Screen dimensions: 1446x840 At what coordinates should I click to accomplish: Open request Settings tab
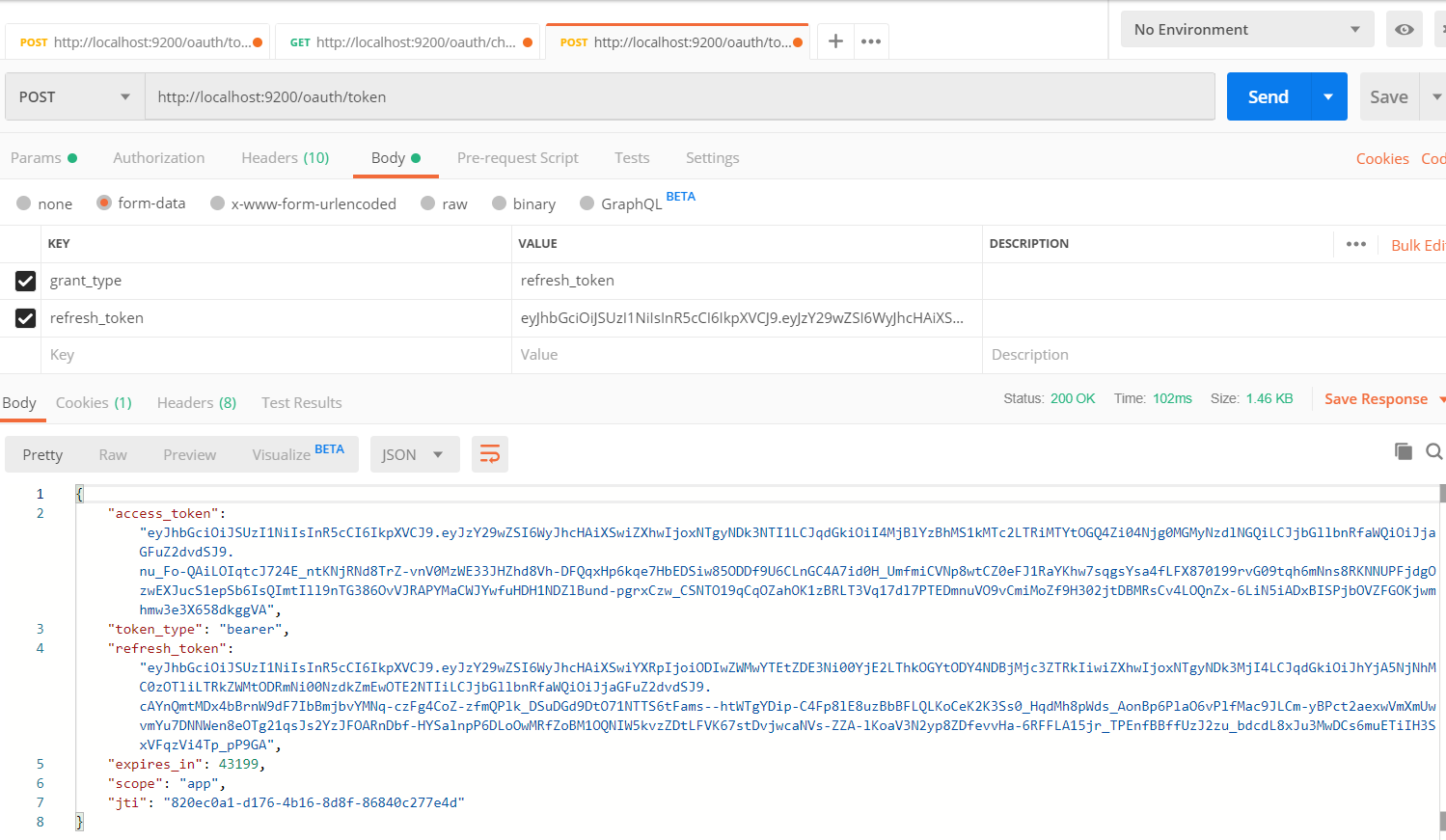coord(713,158)
